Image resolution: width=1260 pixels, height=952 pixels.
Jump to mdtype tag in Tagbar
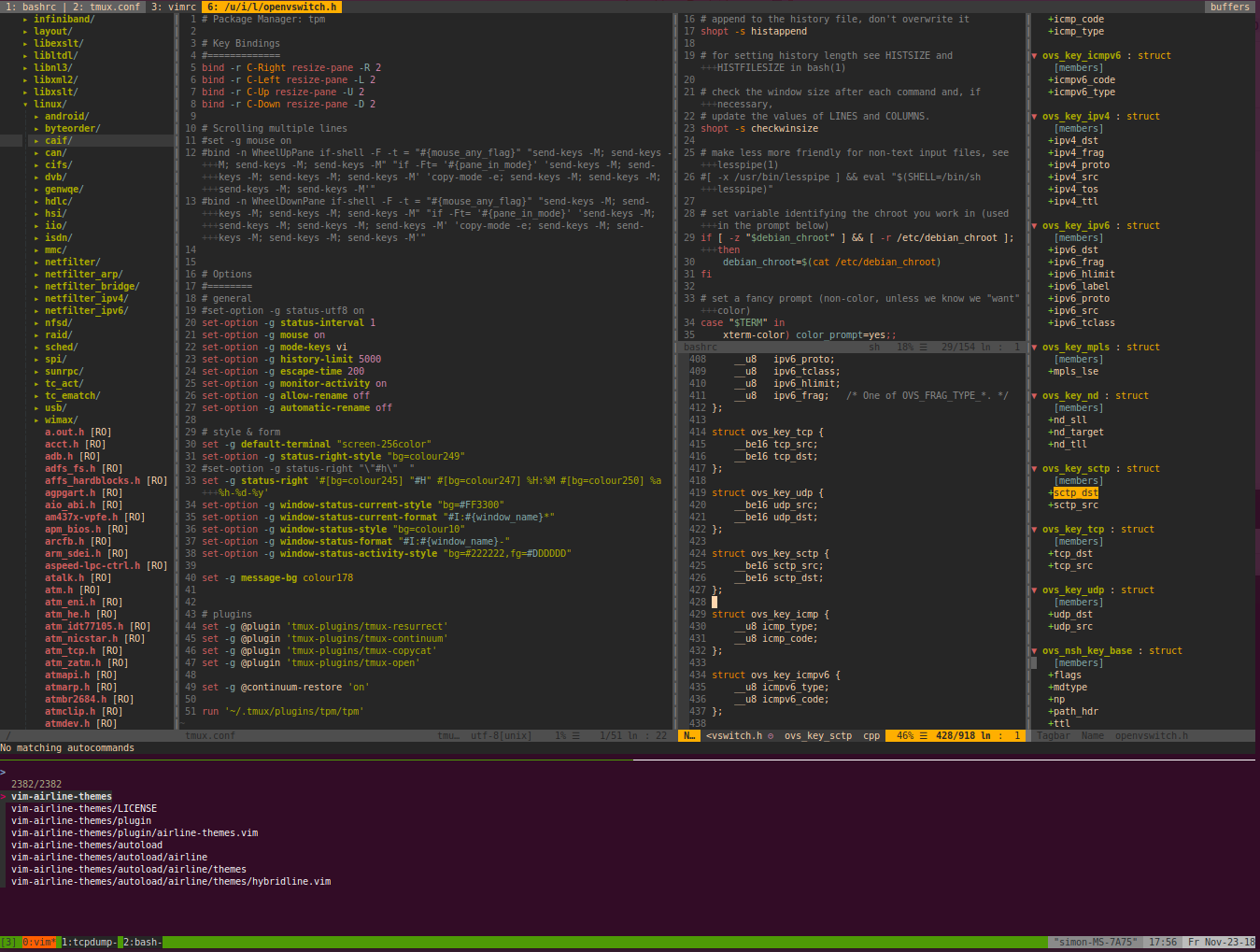(x=1070, y=687)
